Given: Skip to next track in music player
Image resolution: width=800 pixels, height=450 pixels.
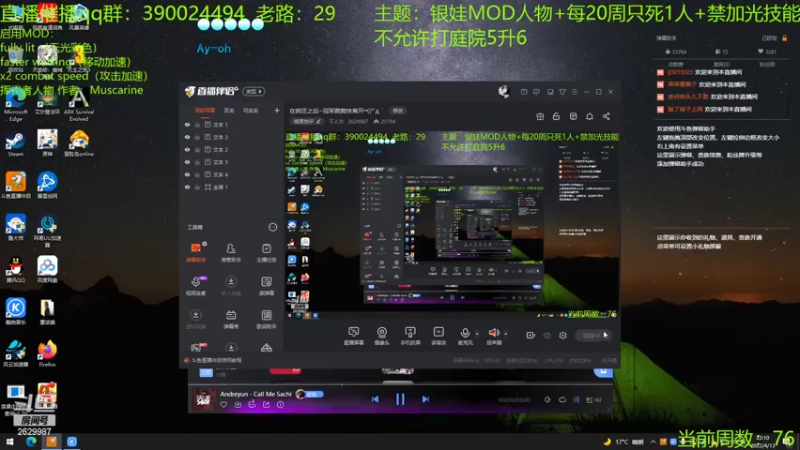Looking at the screenshot, I should pyautogui.click(x=425, y=399).
